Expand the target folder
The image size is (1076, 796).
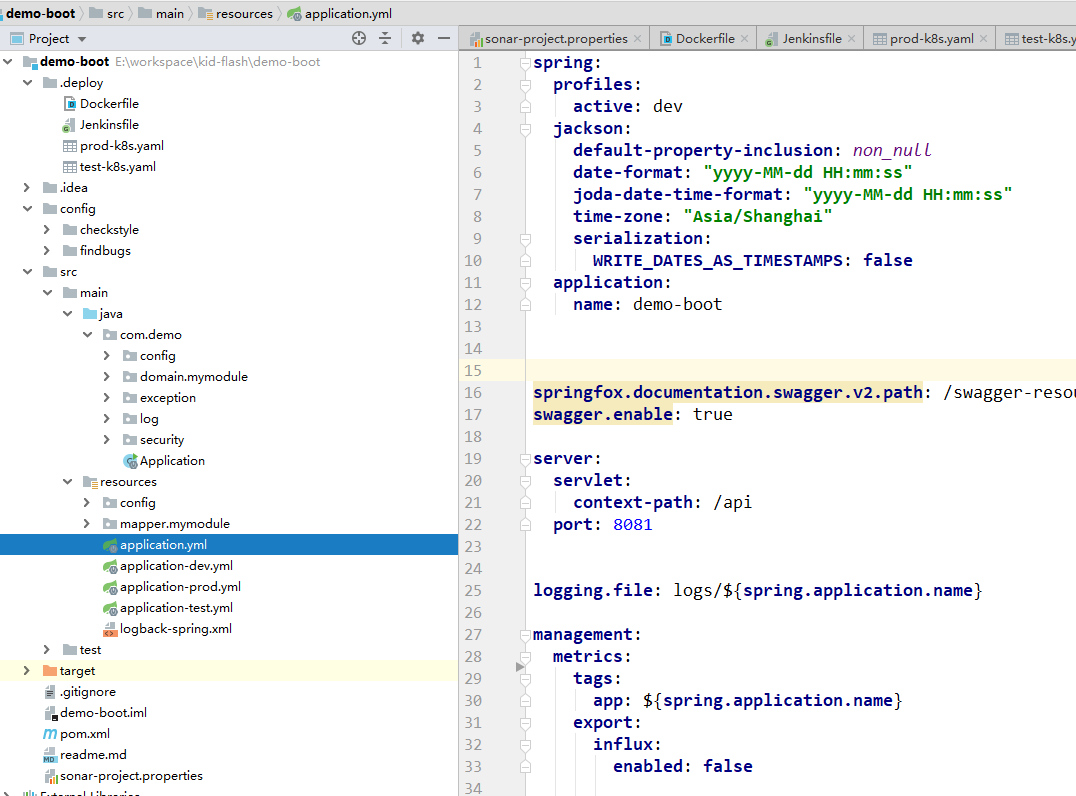tap(27, 670)
